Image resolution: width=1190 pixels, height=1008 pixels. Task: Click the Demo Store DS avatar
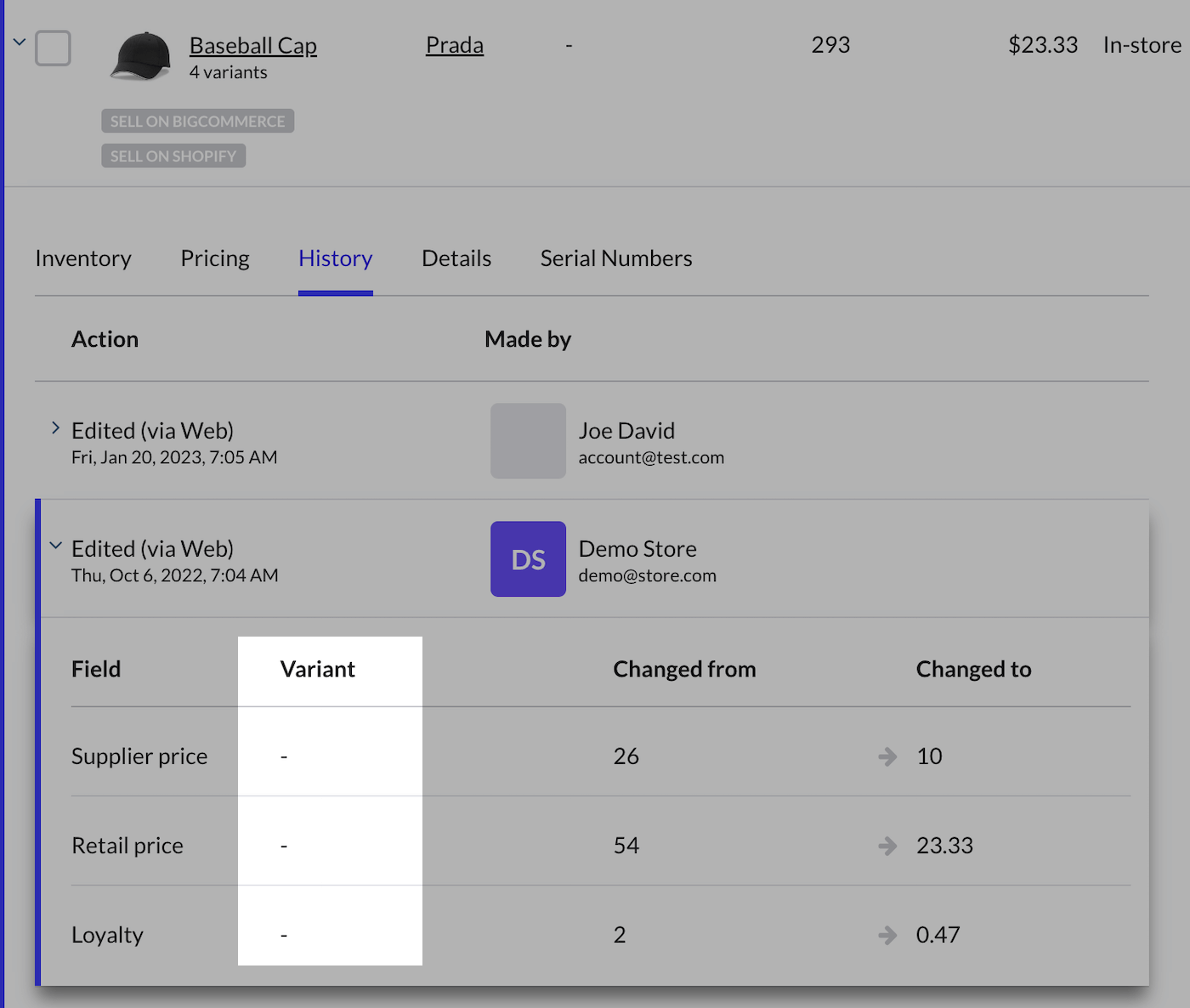528,559
